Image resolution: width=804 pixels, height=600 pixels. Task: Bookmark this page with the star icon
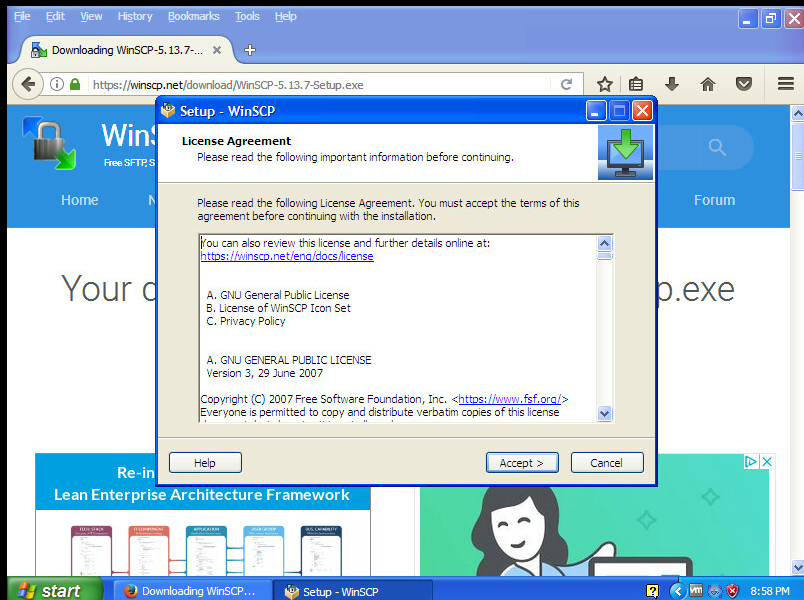tap(605, 84)
